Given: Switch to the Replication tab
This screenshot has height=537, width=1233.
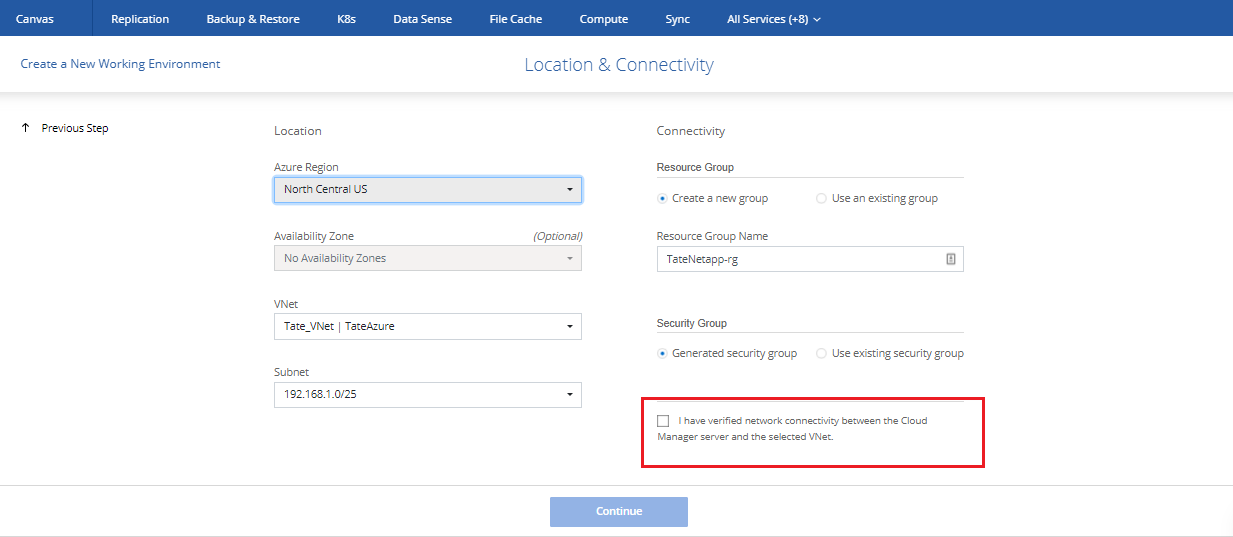Looking at the screenshot, I should pyautogui.click(x=140, y=19).
